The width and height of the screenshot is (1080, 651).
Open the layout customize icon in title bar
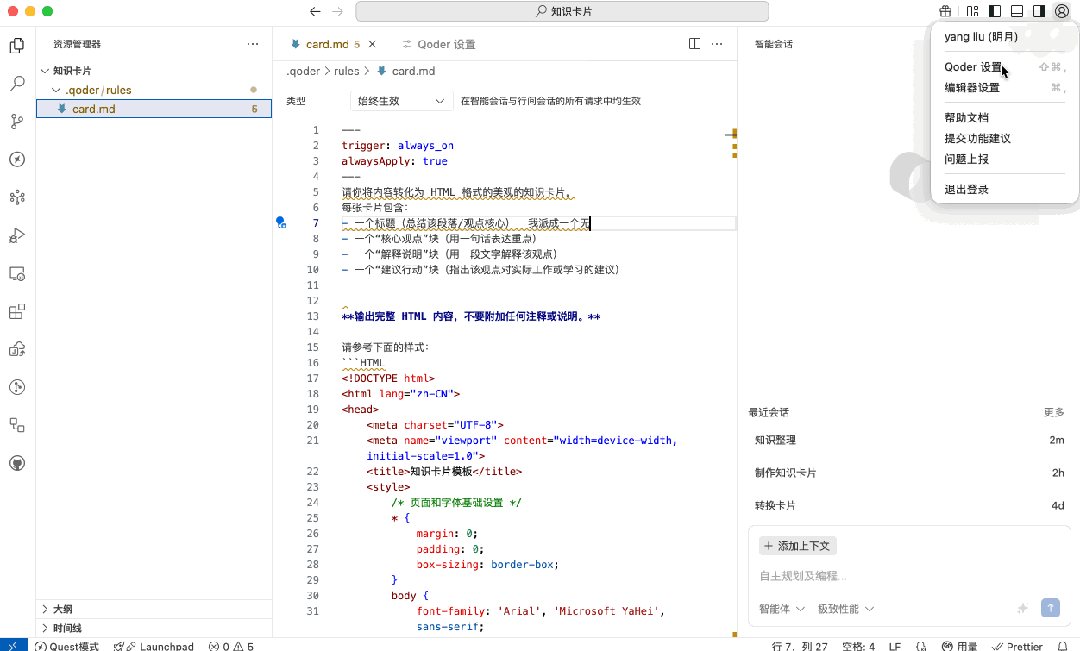coord(972,11)
